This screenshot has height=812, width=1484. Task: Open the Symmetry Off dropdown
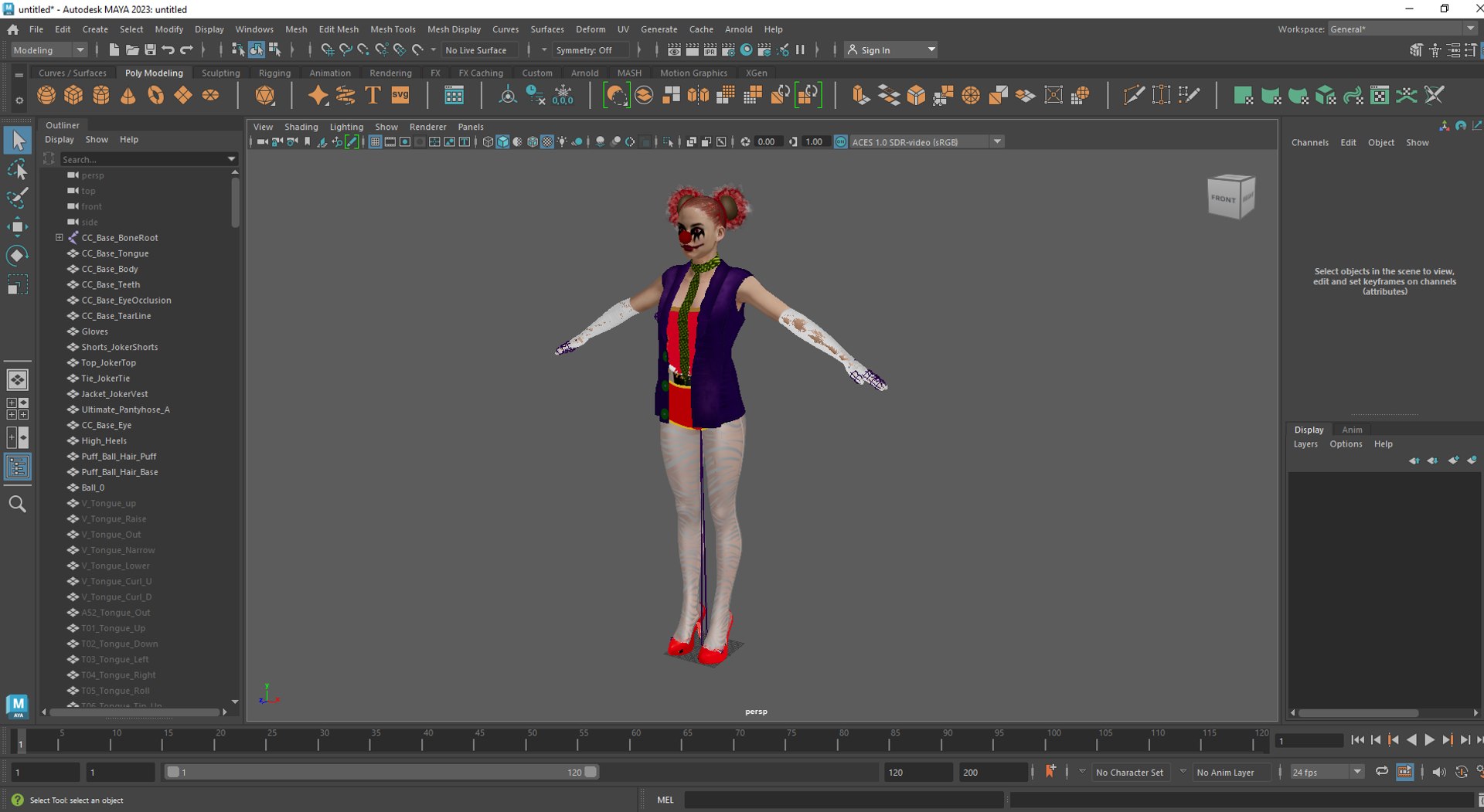[591, 49]
